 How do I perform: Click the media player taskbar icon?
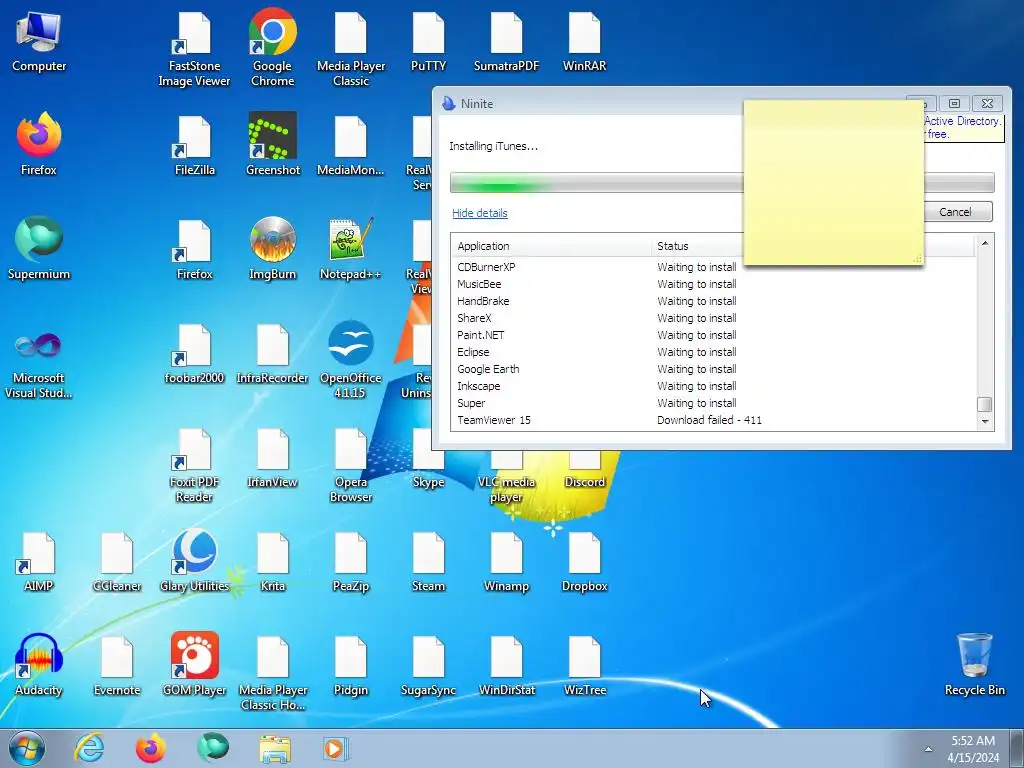tap(336, 748)
